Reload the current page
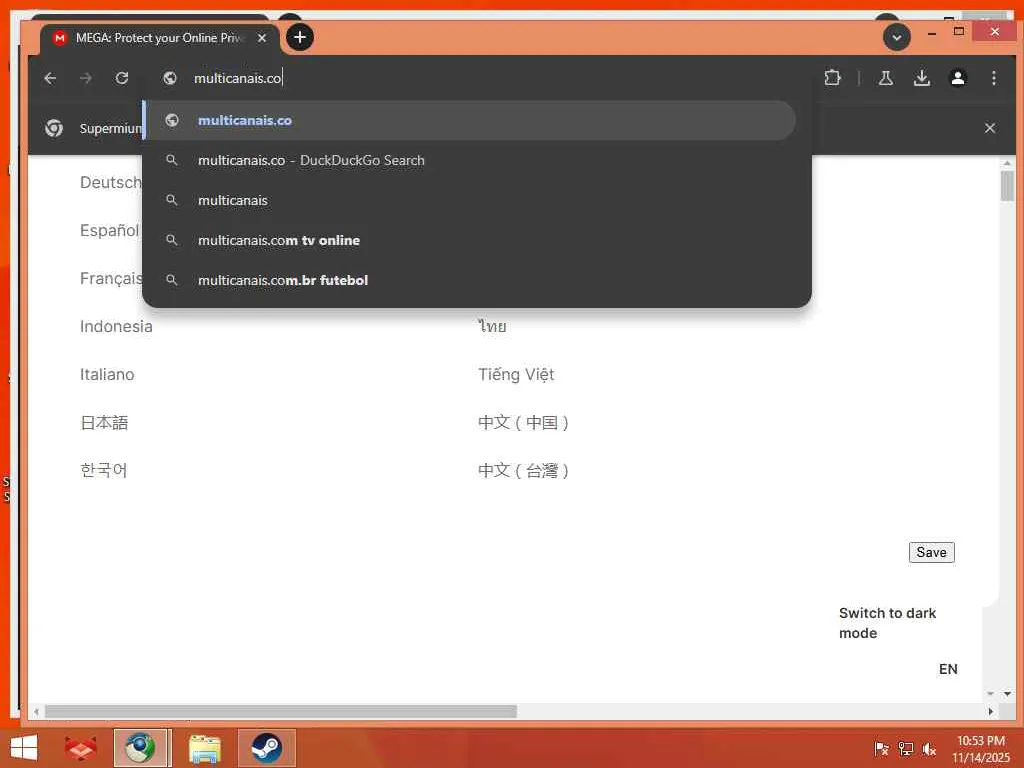This screenshot has height=768, width=1024. click(x=121, y=78)
